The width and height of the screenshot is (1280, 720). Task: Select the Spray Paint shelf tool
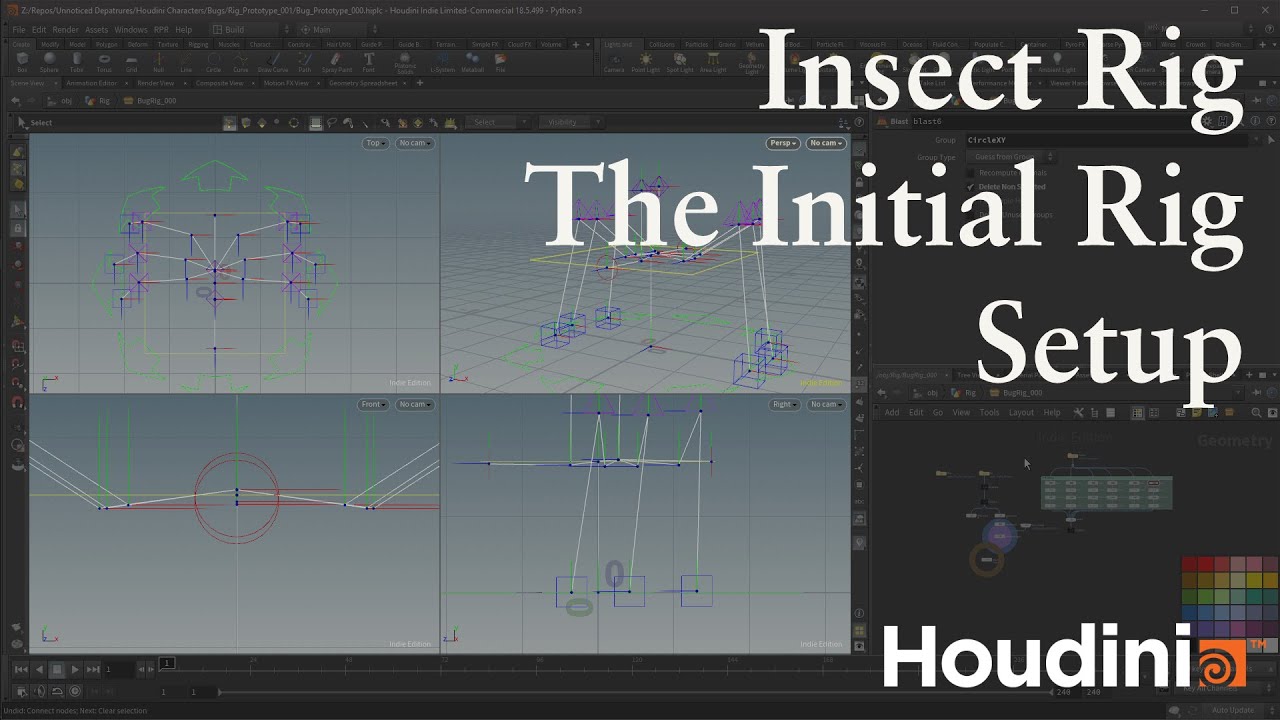click(x=337, y=63)
